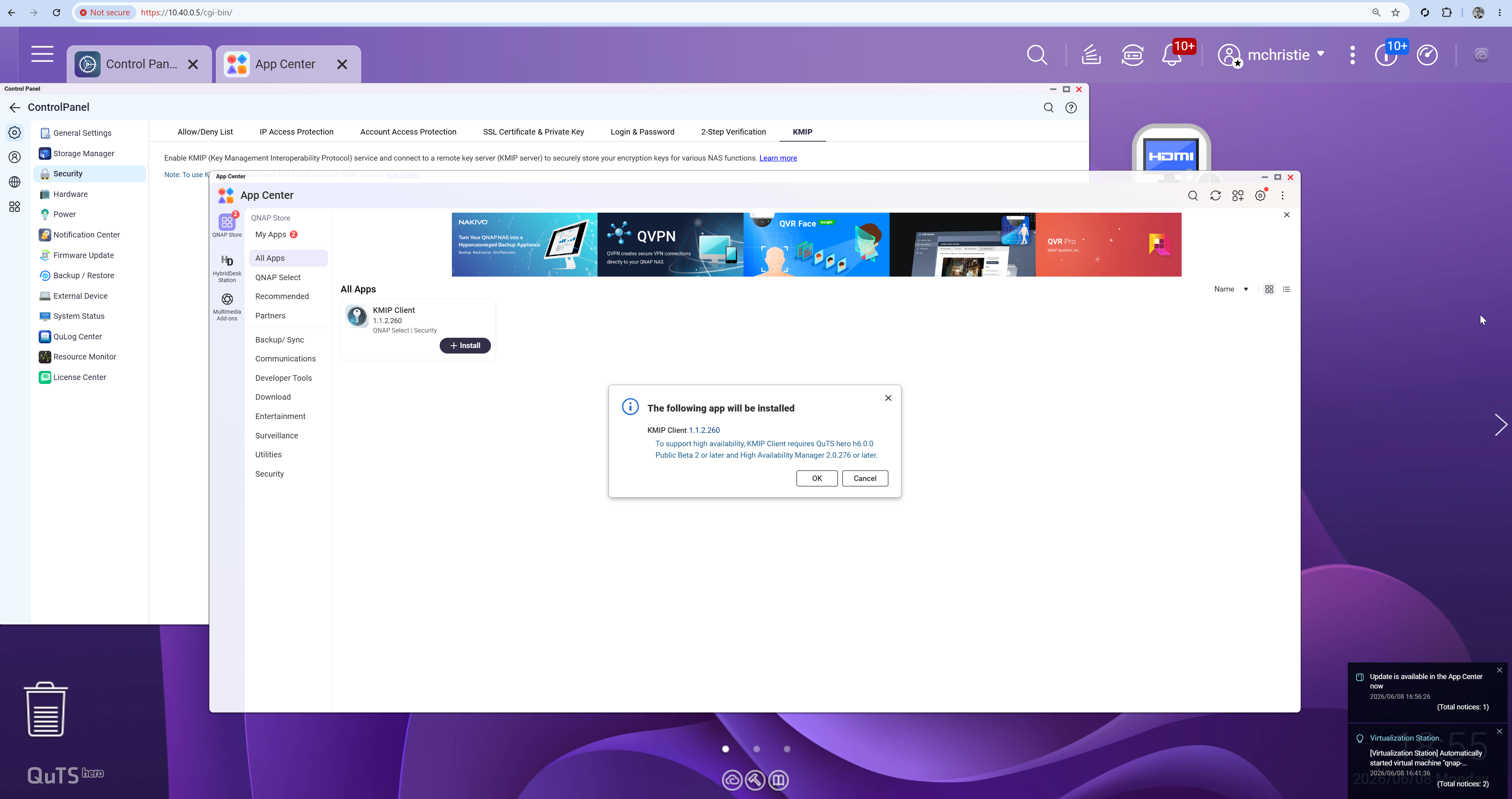Select QNAP Store in App Center sidebar
Screen dimensions: 1512x799
227,225
